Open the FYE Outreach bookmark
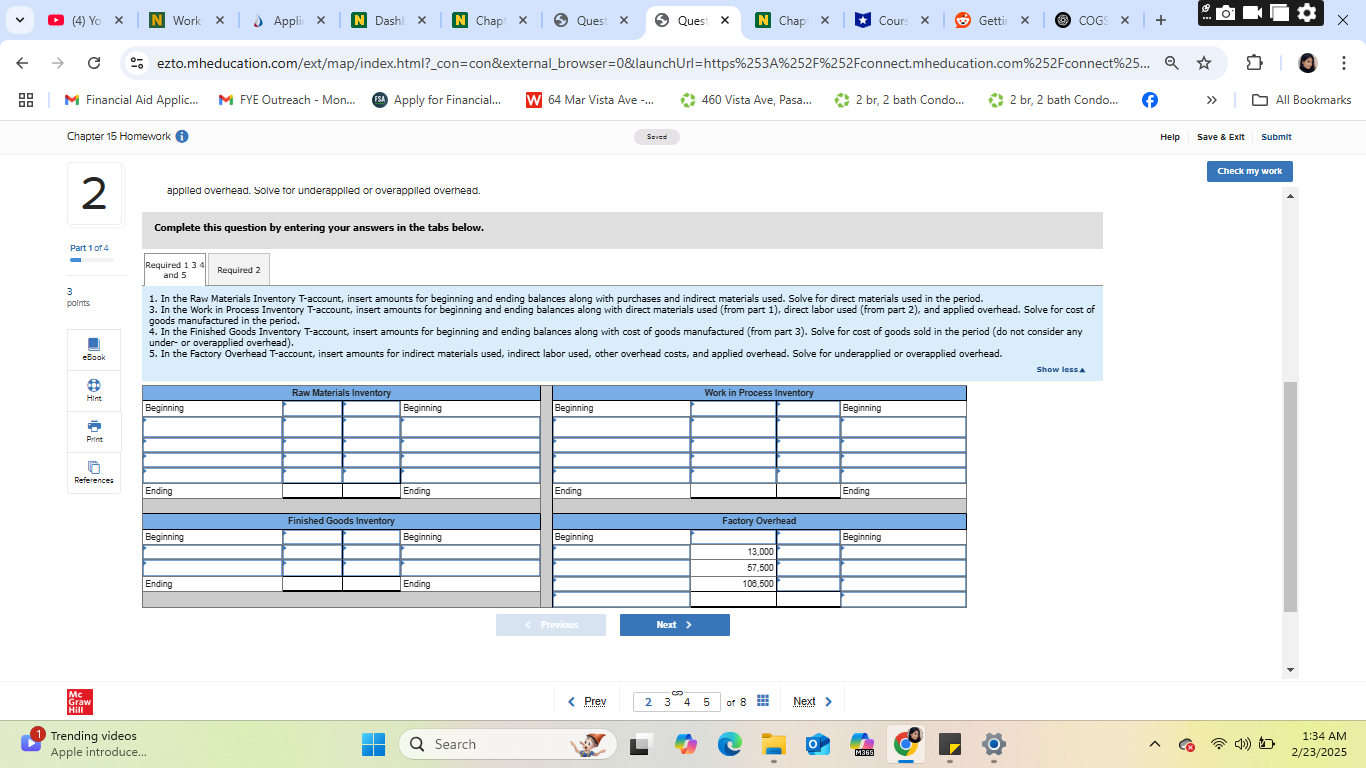Image resolution: width=1366 pixels, height=768 pixels. [285, 100]
